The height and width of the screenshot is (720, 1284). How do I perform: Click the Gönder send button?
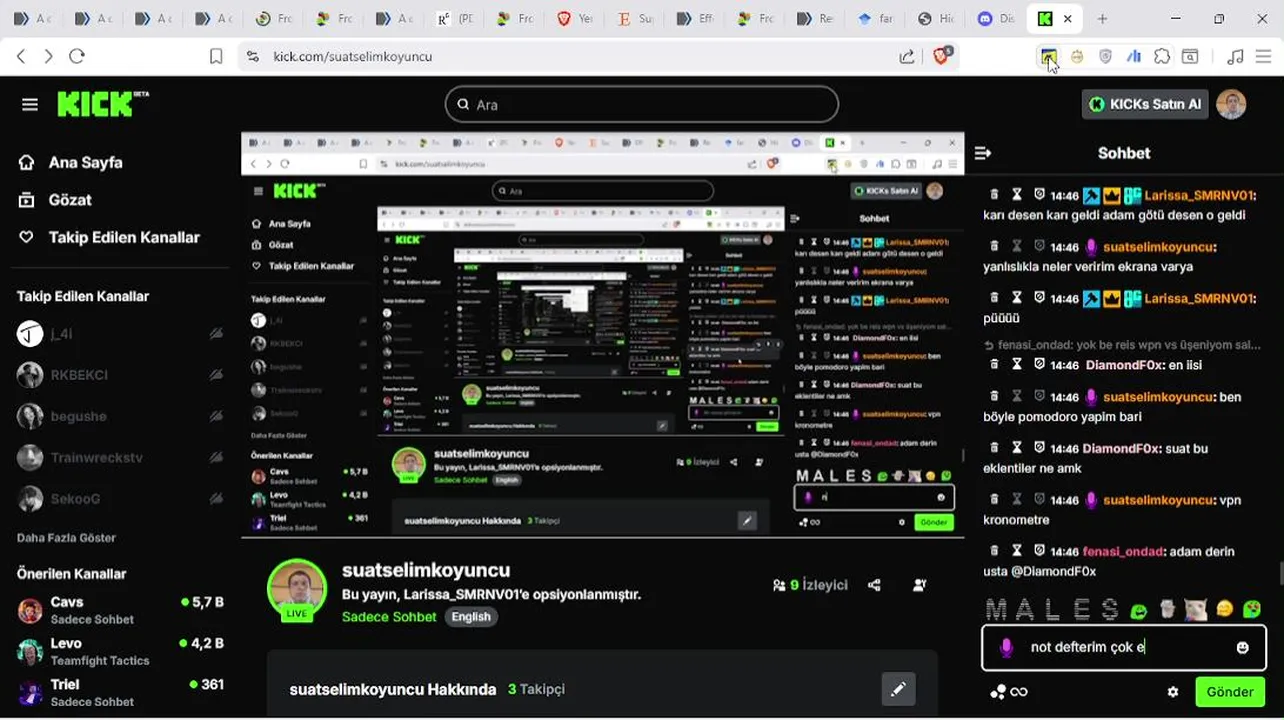coord(1230,692)
